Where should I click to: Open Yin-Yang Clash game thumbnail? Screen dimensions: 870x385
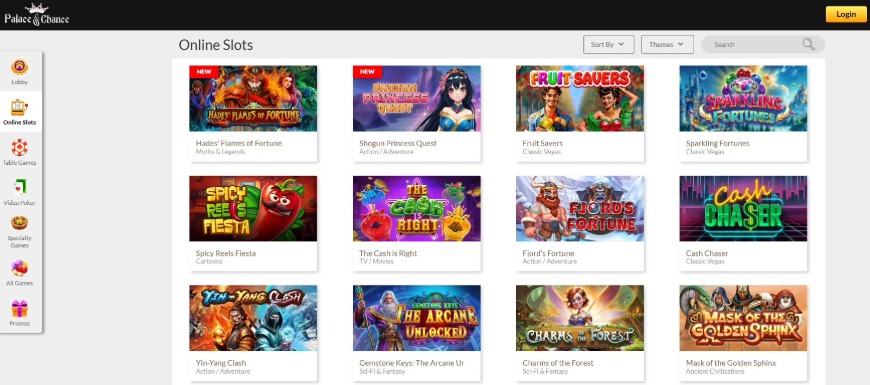pos(253,318)
